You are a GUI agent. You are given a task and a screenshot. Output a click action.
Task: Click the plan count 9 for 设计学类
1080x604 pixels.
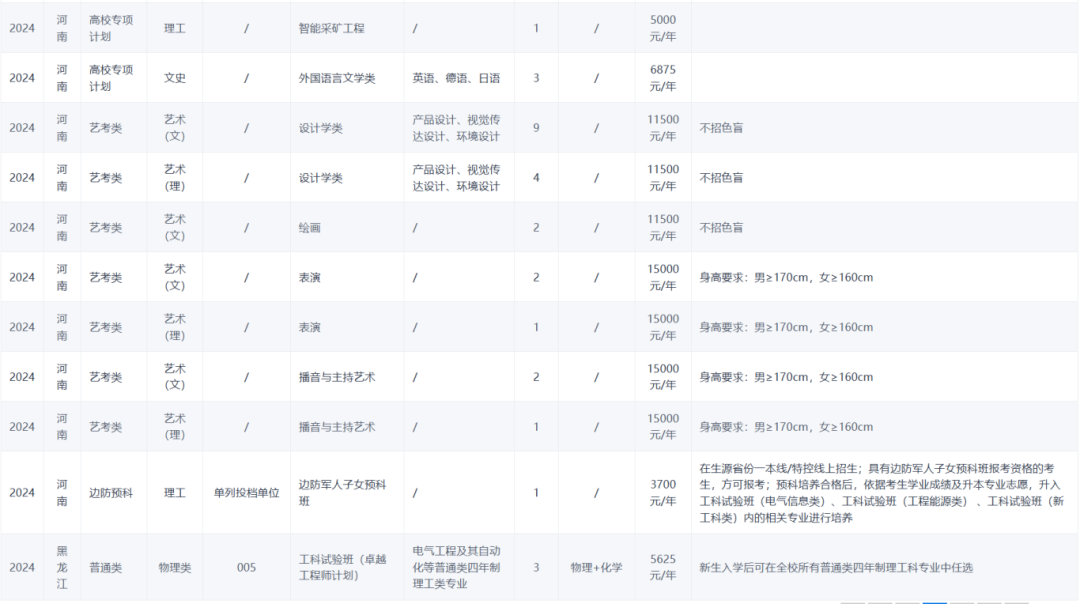[x=536, y=128]
